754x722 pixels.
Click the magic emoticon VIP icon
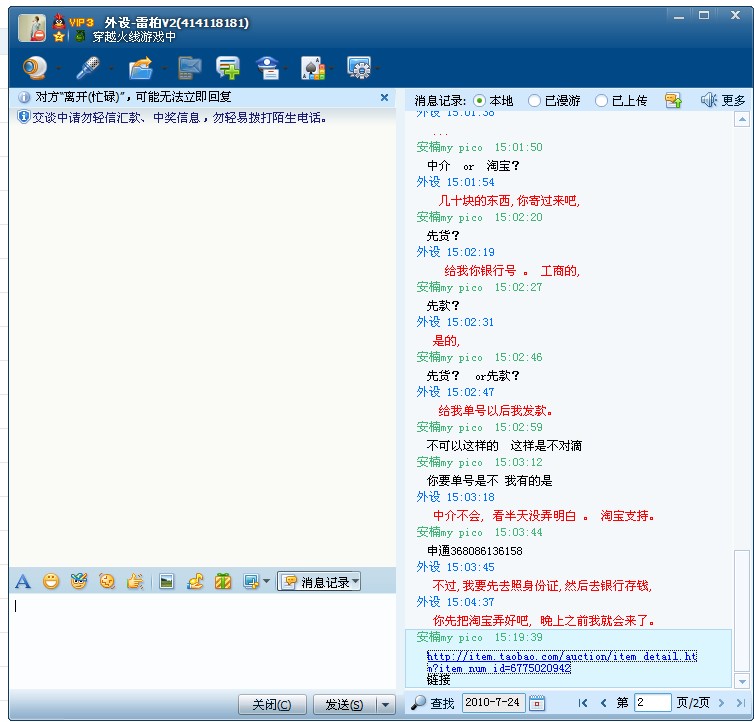[79, 582]
